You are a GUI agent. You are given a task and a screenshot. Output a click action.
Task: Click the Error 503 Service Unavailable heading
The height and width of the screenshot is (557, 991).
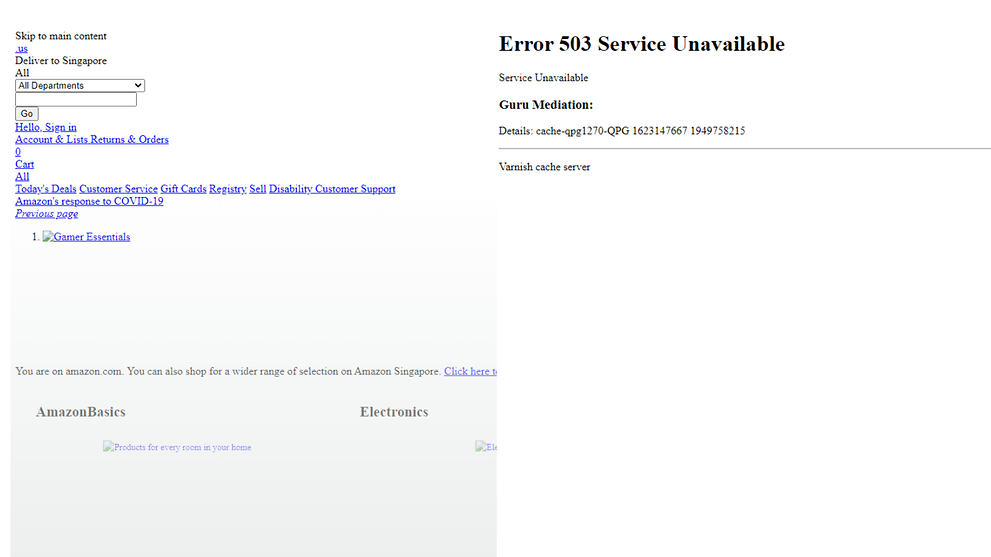pos(641,44)
